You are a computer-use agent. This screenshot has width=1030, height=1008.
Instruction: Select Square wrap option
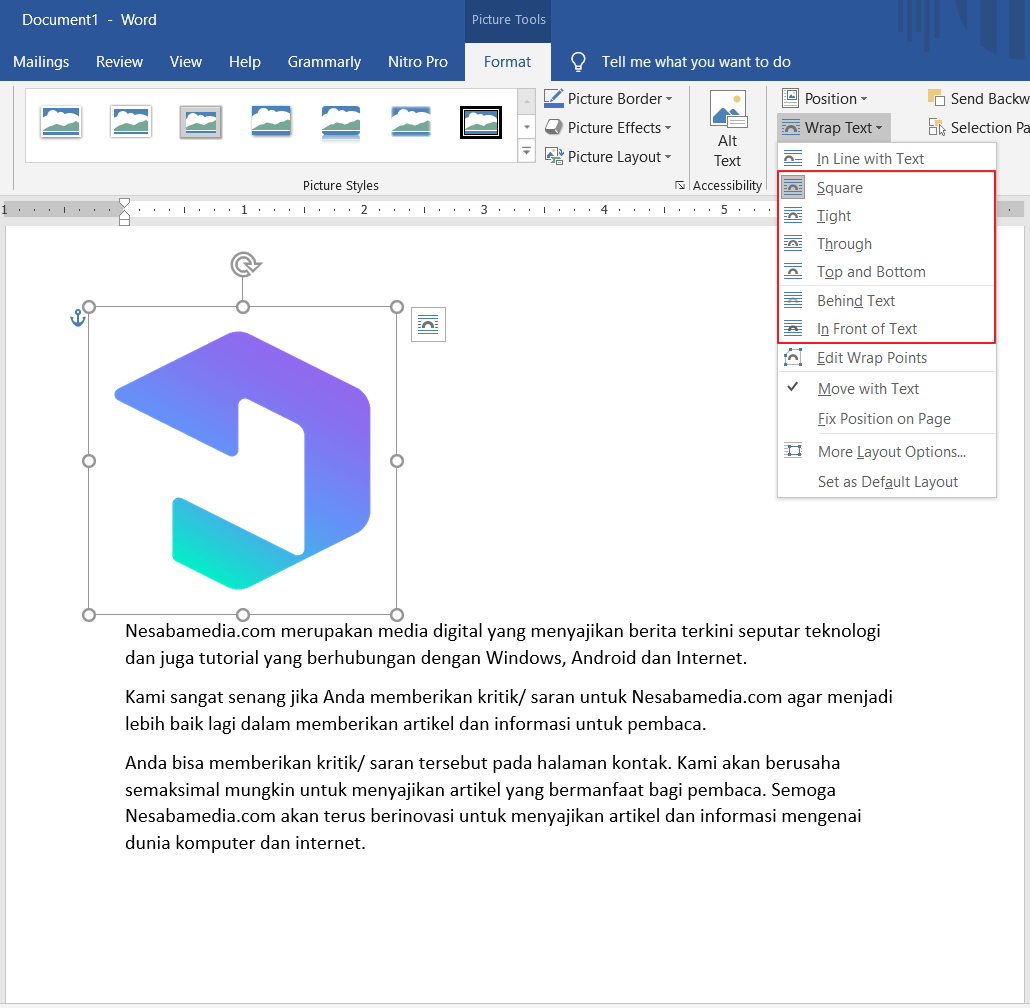[887, 187]
